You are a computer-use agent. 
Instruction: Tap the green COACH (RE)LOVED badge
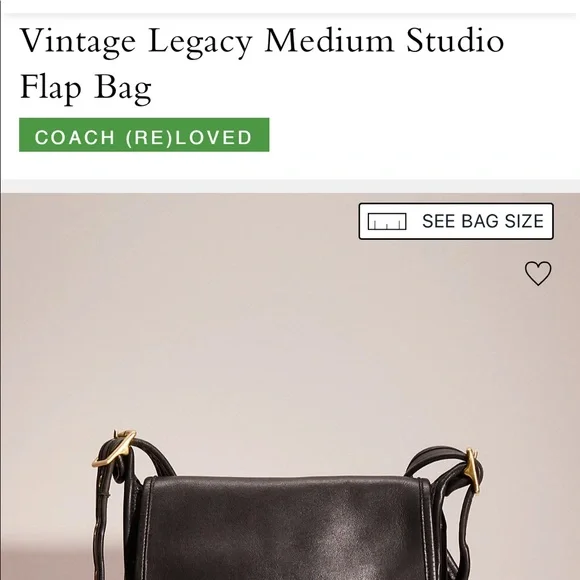144,135
